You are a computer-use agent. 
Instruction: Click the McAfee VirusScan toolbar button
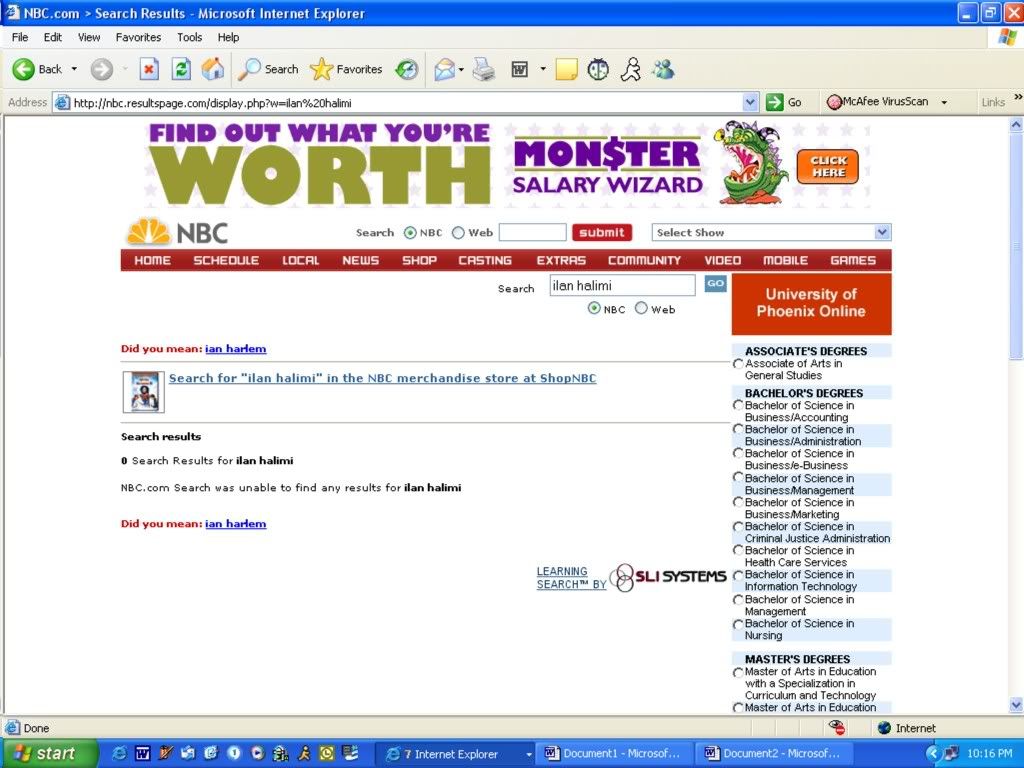point(878,102)
